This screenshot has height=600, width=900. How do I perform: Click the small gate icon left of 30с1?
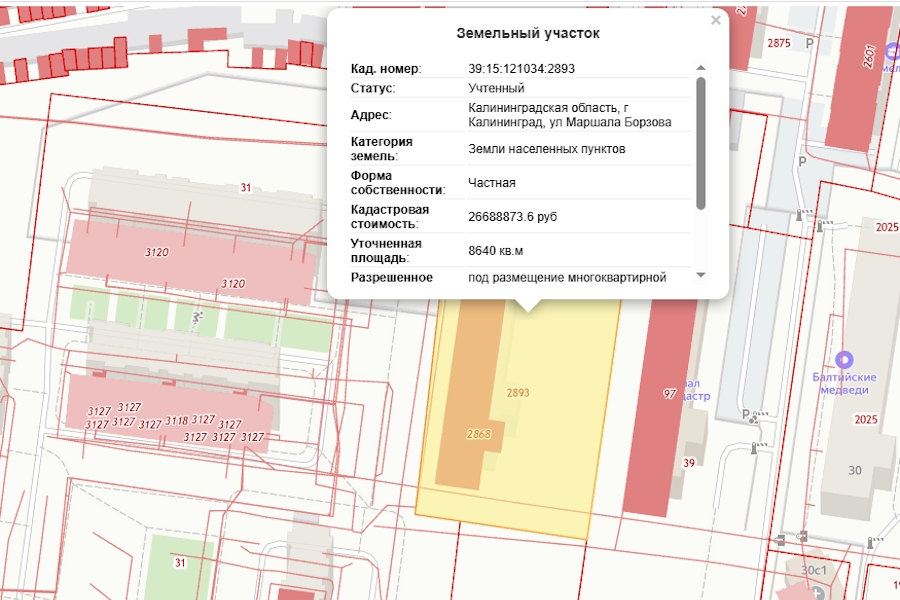(779, 539)
